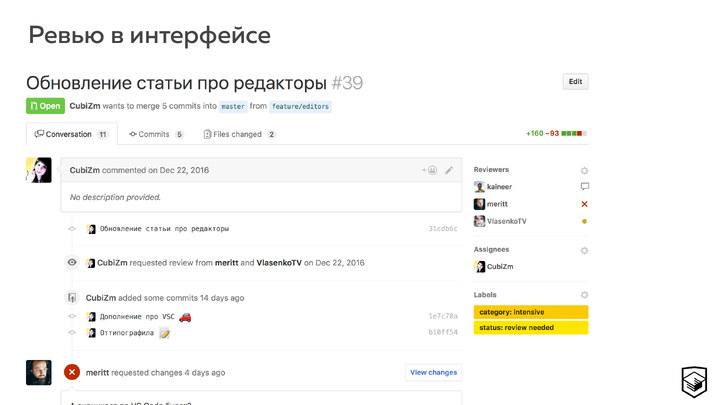Click the feature/editors branch label
The image size is (720, 405).
[300, 107]
